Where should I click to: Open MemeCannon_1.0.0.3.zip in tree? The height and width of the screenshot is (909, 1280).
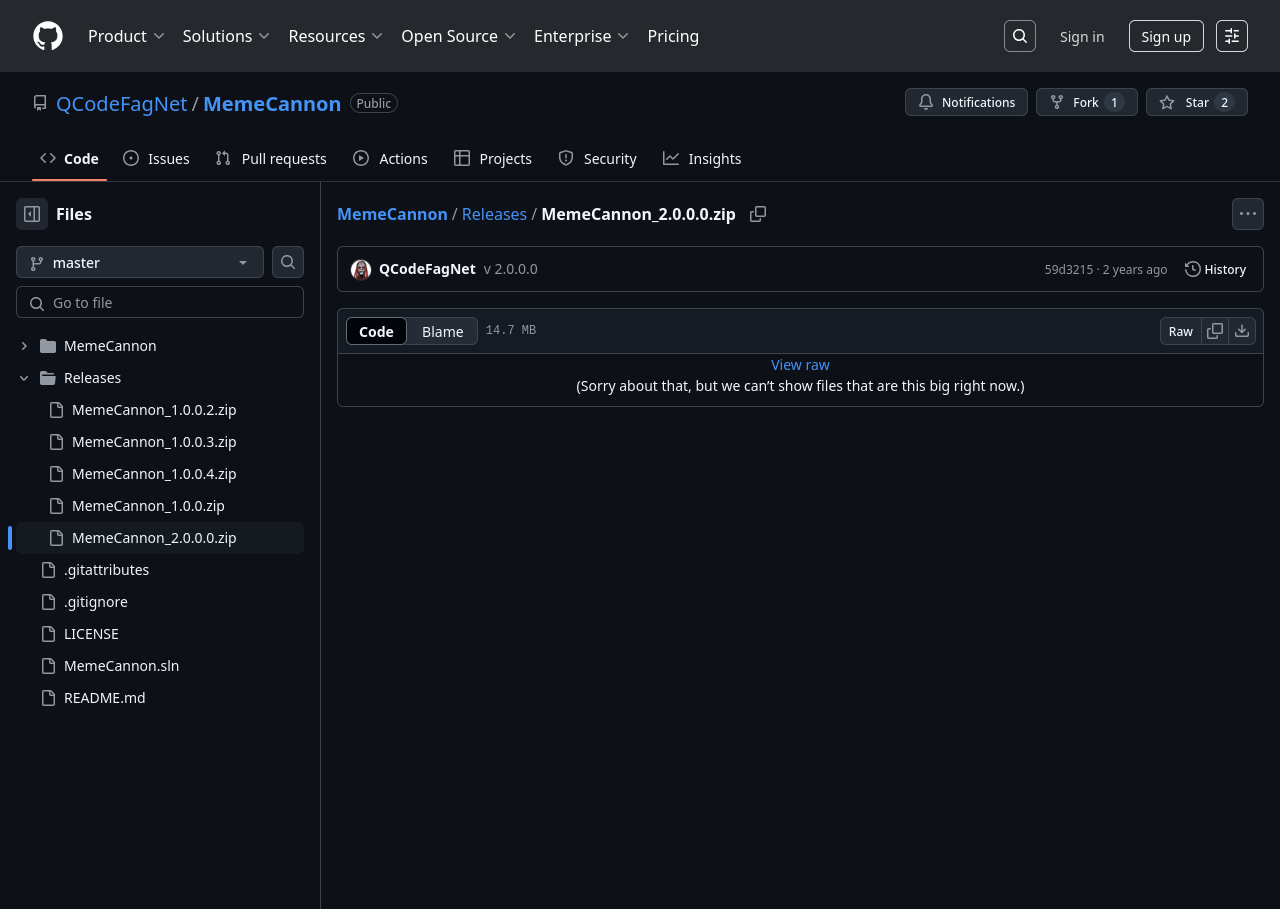pyautogui.click(x=154, y=442)
